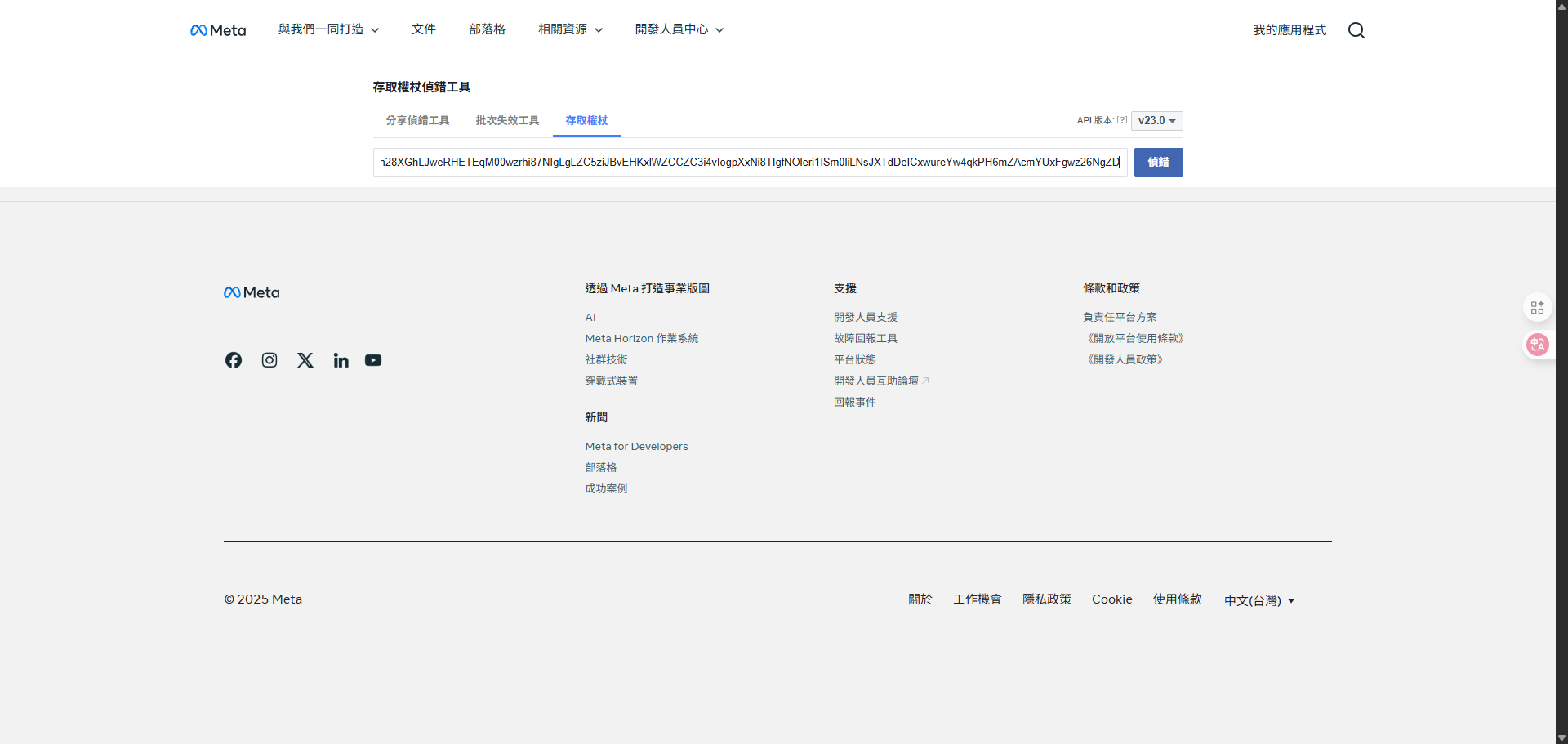Click the floating widget icon on the right edge
Viewport: 1568px width, 744px height.
click(1538, 307)
